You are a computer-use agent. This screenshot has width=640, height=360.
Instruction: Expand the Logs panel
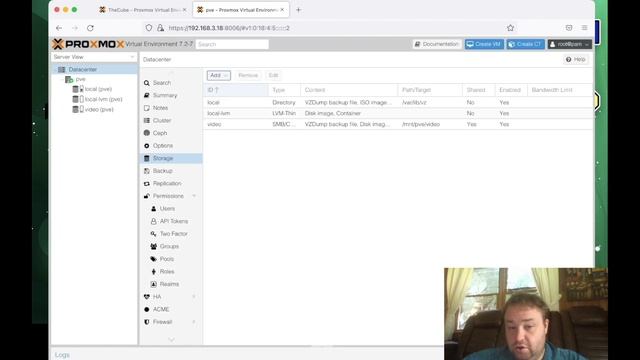pos(62,355)
